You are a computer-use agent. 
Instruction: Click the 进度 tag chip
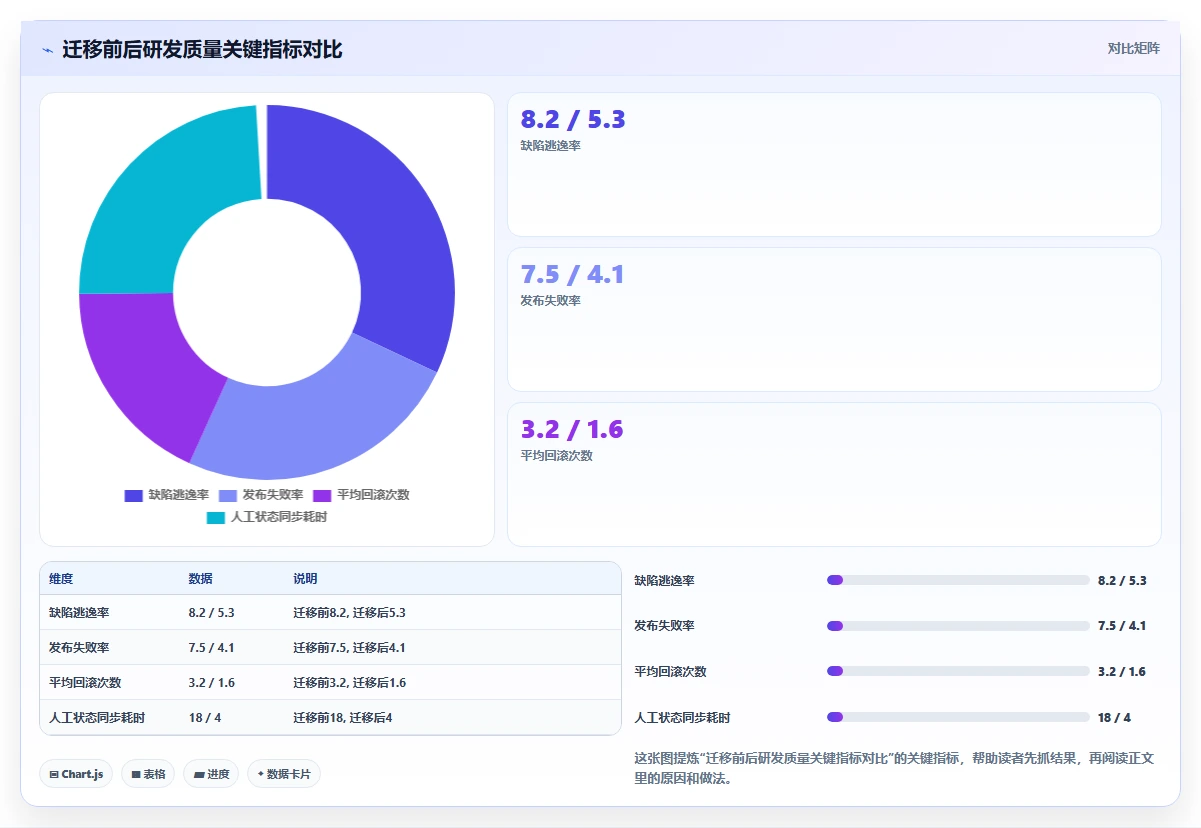click(x=211, y=774)
